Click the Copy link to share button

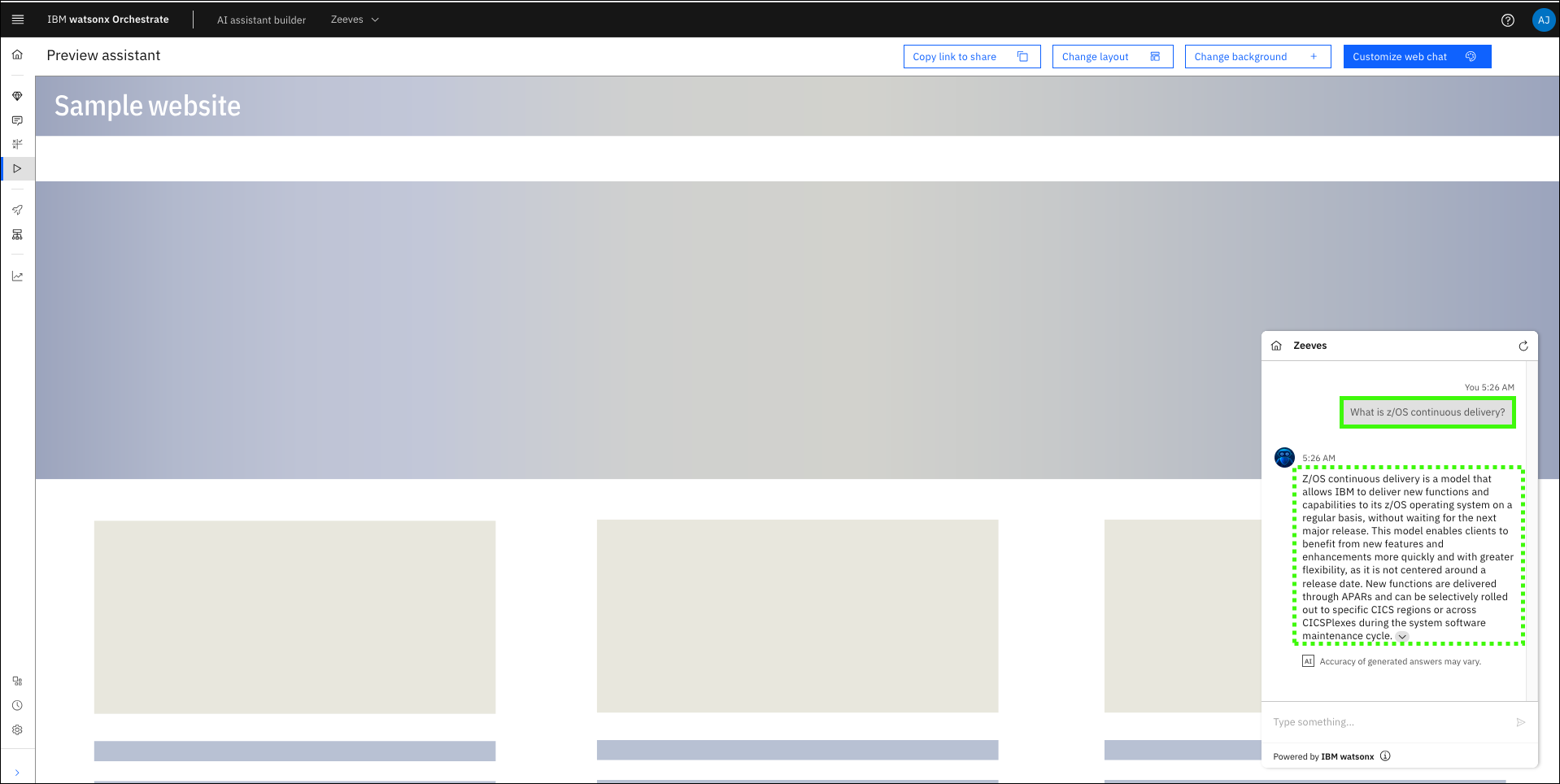[971, 57]
